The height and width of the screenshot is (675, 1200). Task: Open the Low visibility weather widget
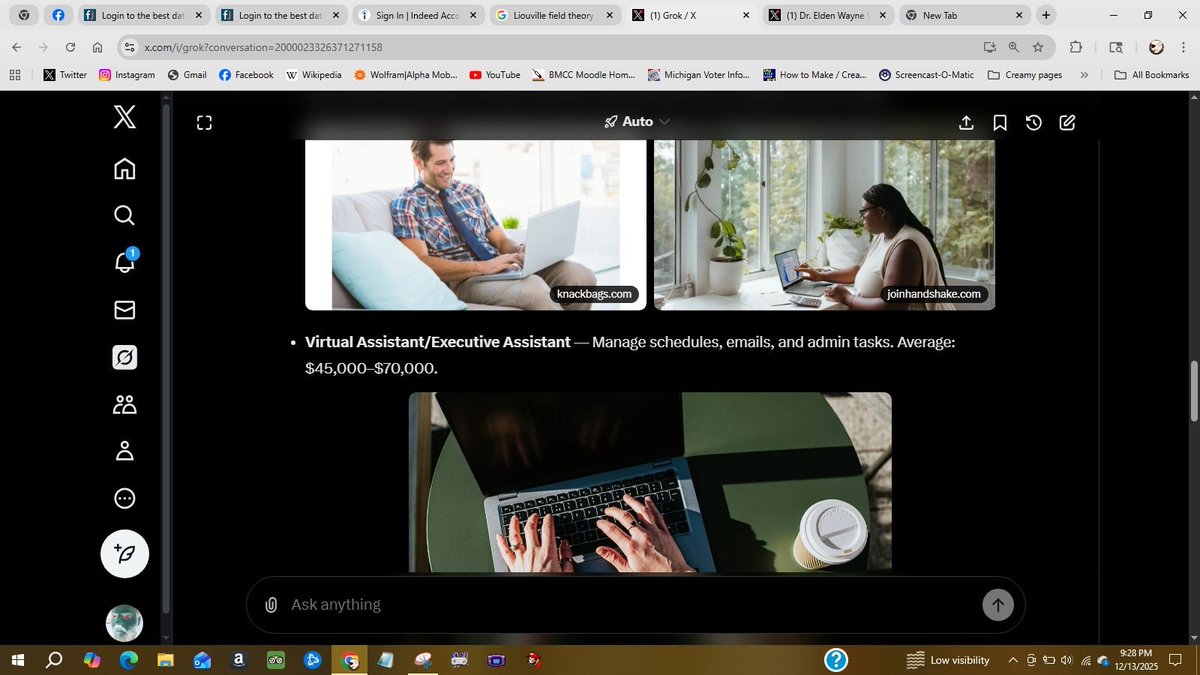tap(947, 660)
